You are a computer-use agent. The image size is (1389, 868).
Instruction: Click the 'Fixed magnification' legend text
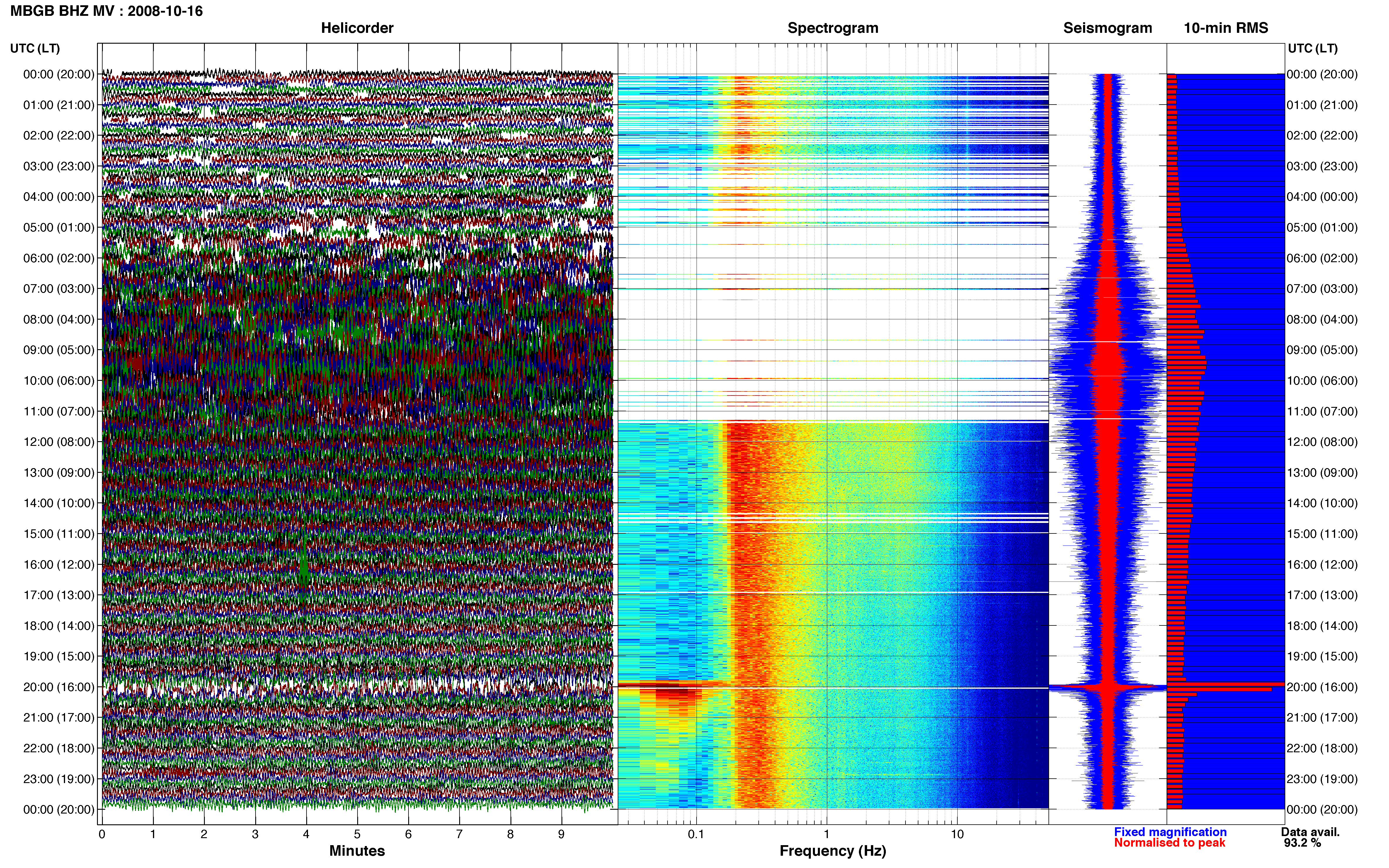1170,832
